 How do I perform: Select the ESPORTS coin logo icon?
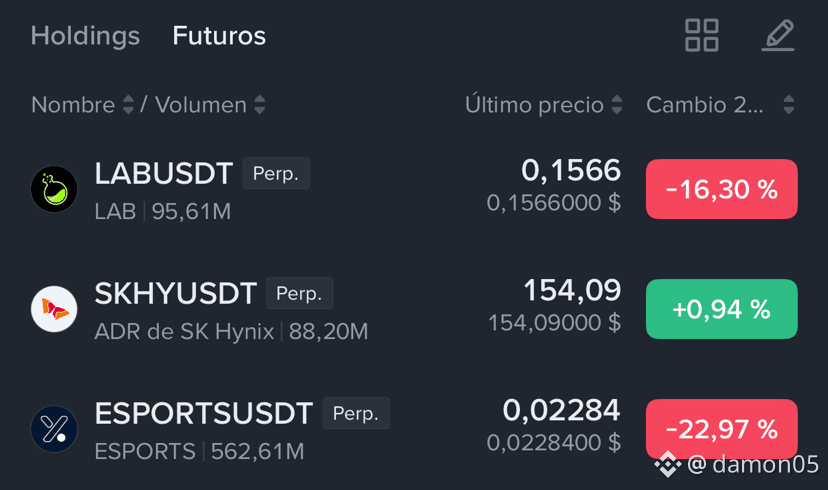(x=54, y=429)
